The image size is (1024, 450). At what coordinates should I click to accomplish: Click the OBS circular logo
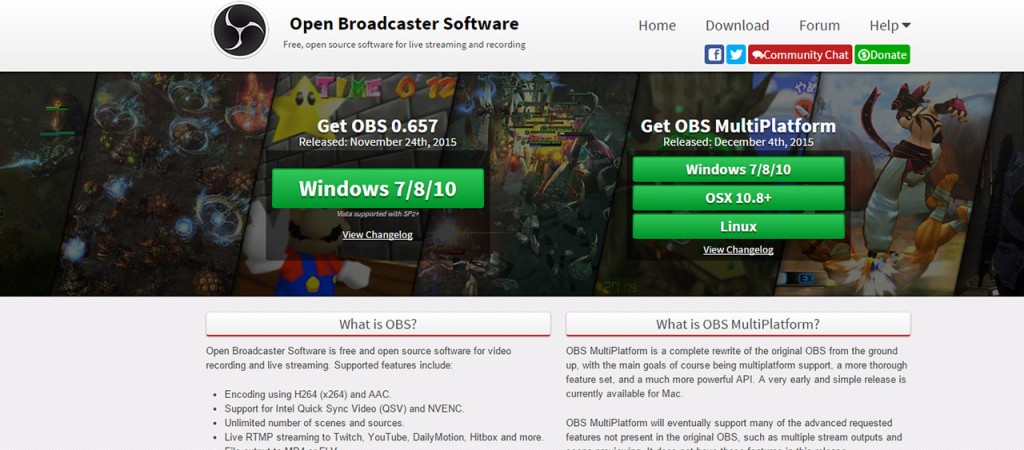[x=240, y=31]
